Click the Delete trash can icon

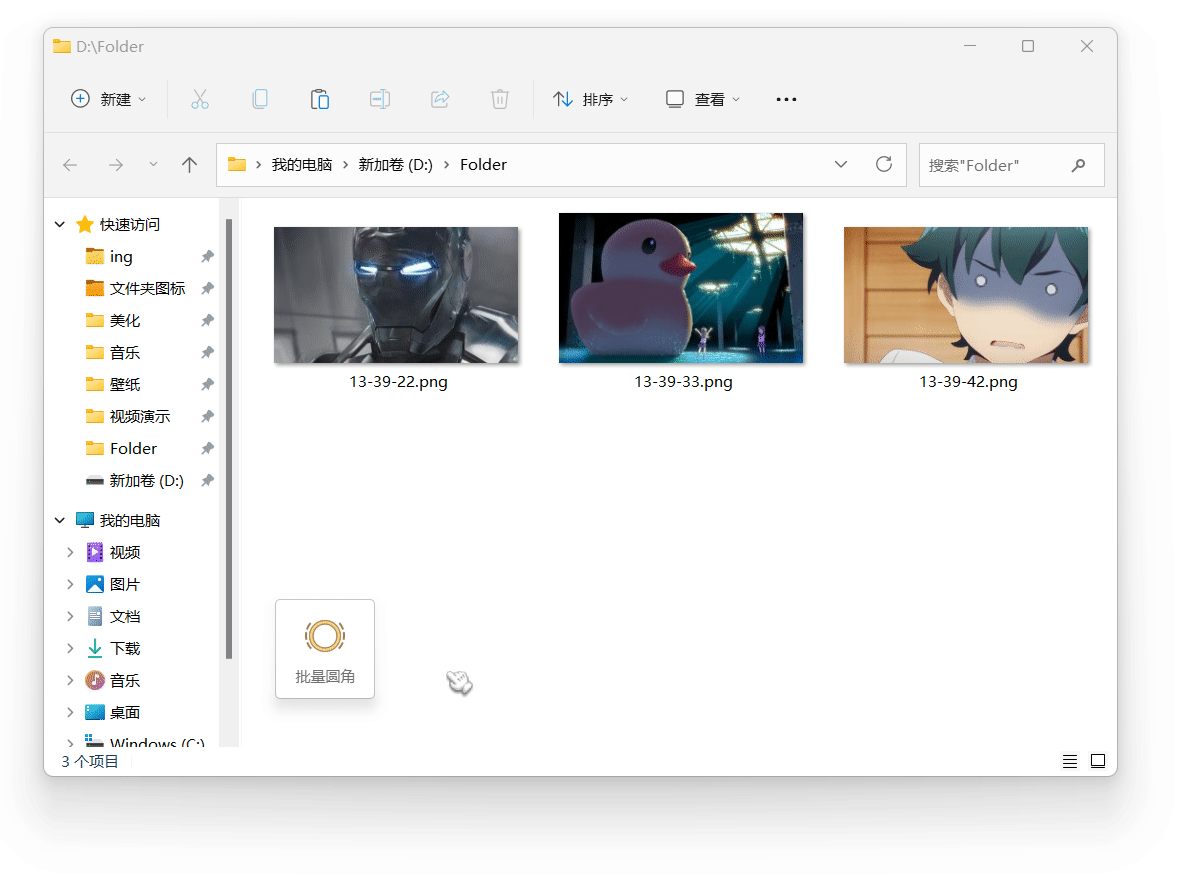[500, 99]
